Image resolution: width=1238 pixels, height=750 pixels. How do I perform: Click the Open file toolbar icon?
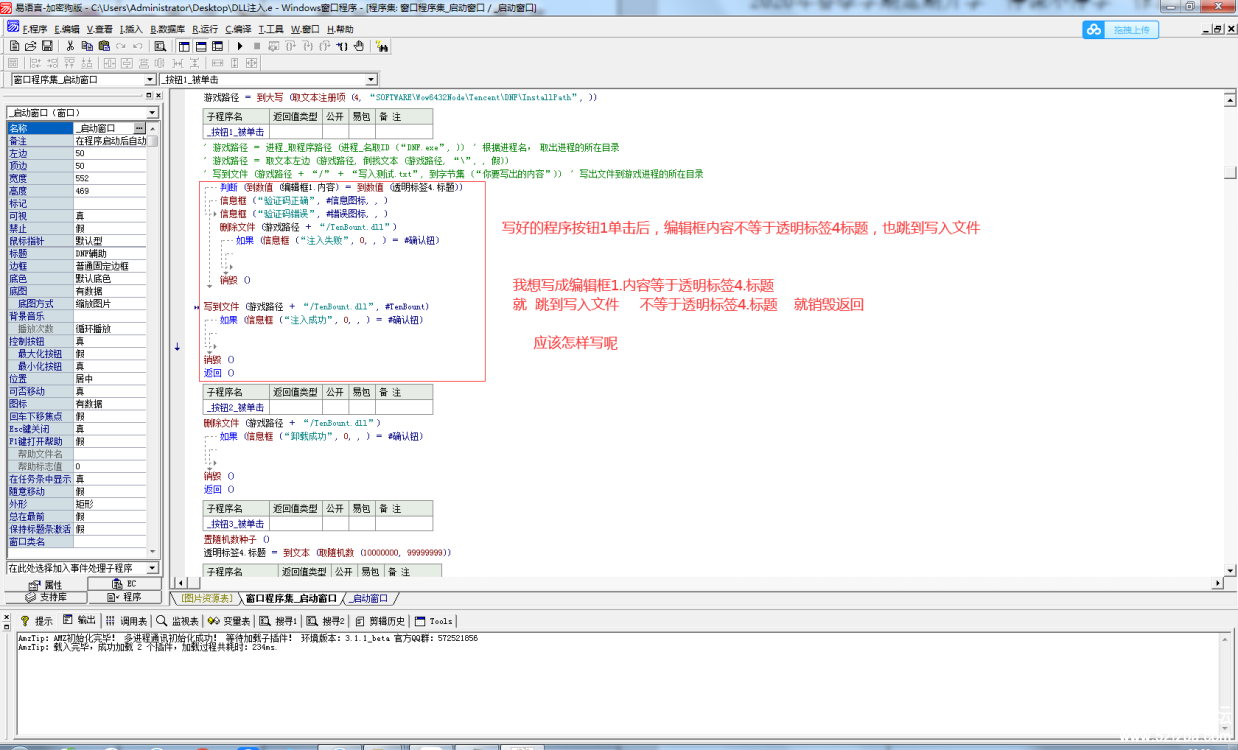coord(30,46)
